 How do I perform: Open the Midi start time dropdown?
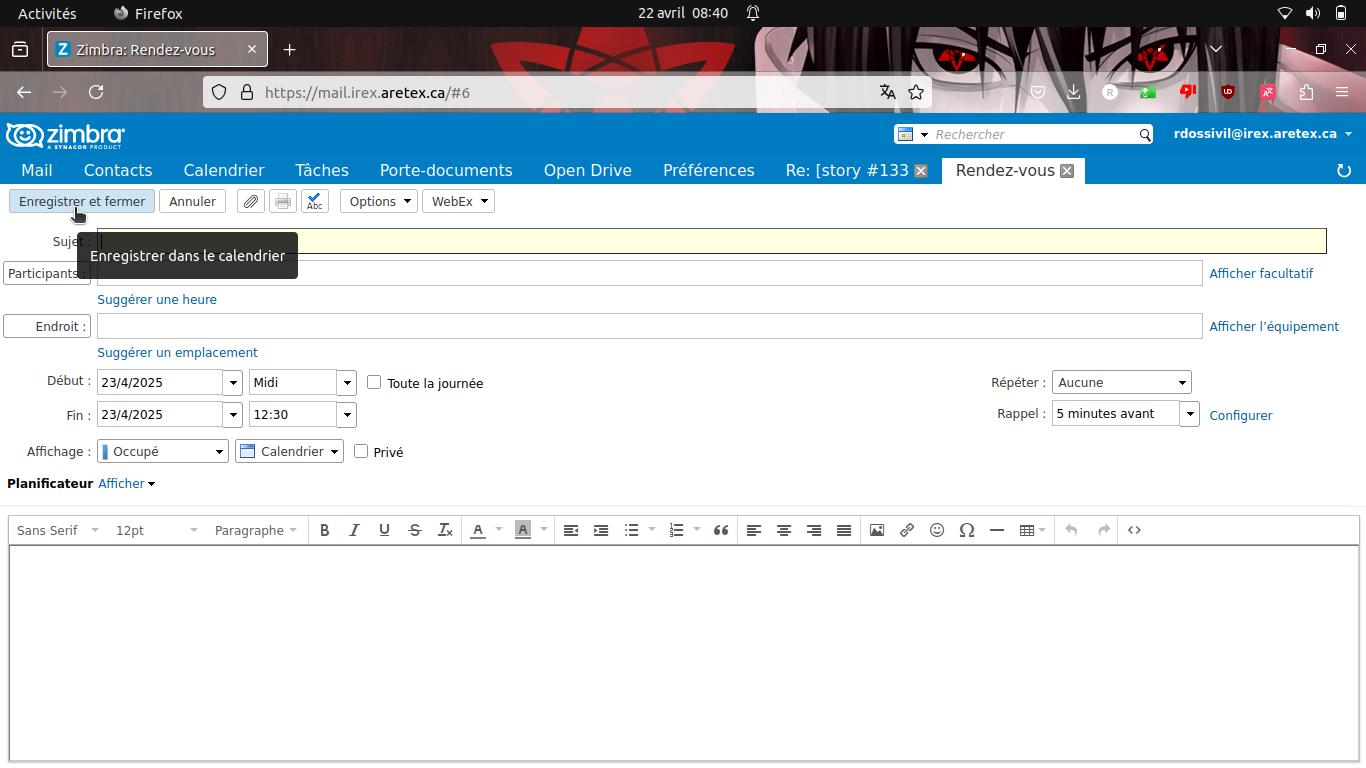[347, 383]
